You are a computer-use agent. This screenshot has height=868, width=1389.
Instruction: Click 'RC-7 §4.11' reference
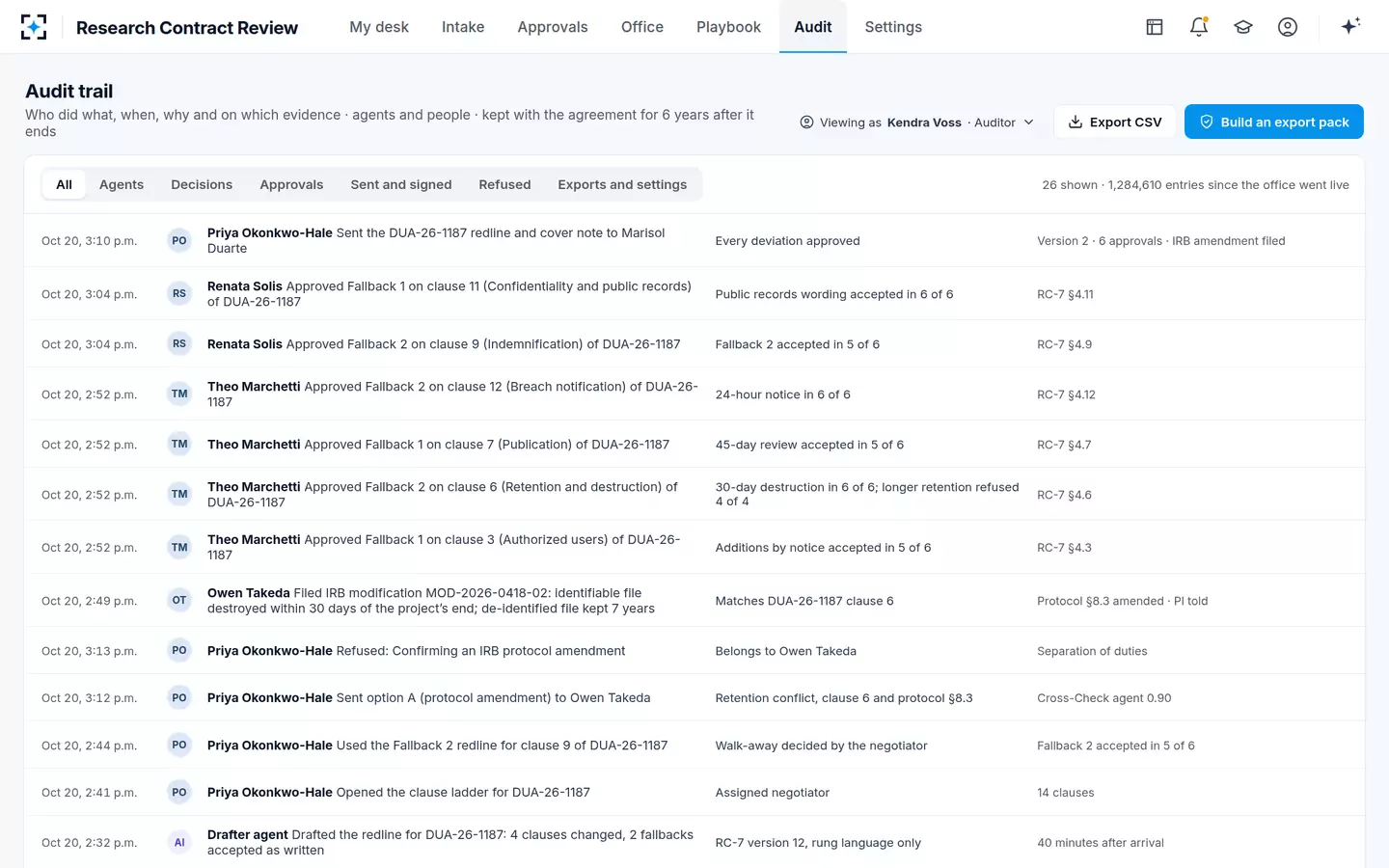[1065, 294]
